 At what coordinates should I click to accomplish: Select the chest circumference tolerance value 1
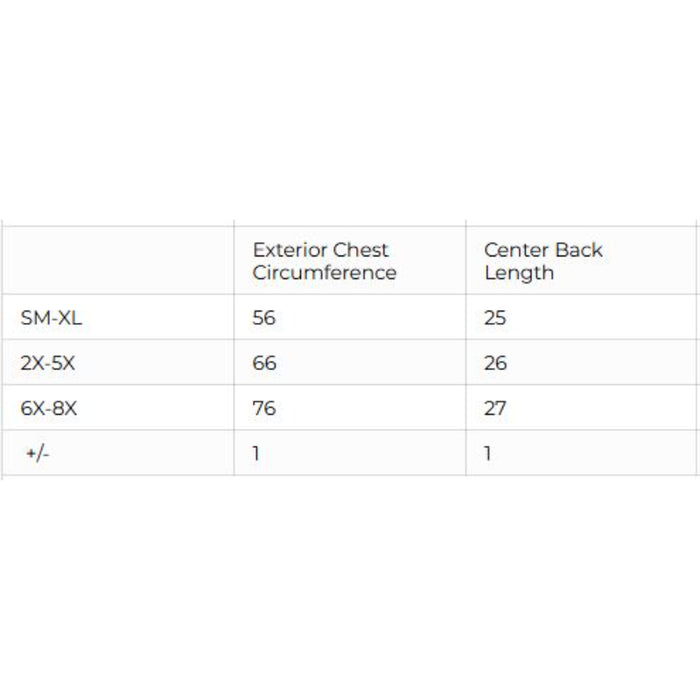(256, 453)
